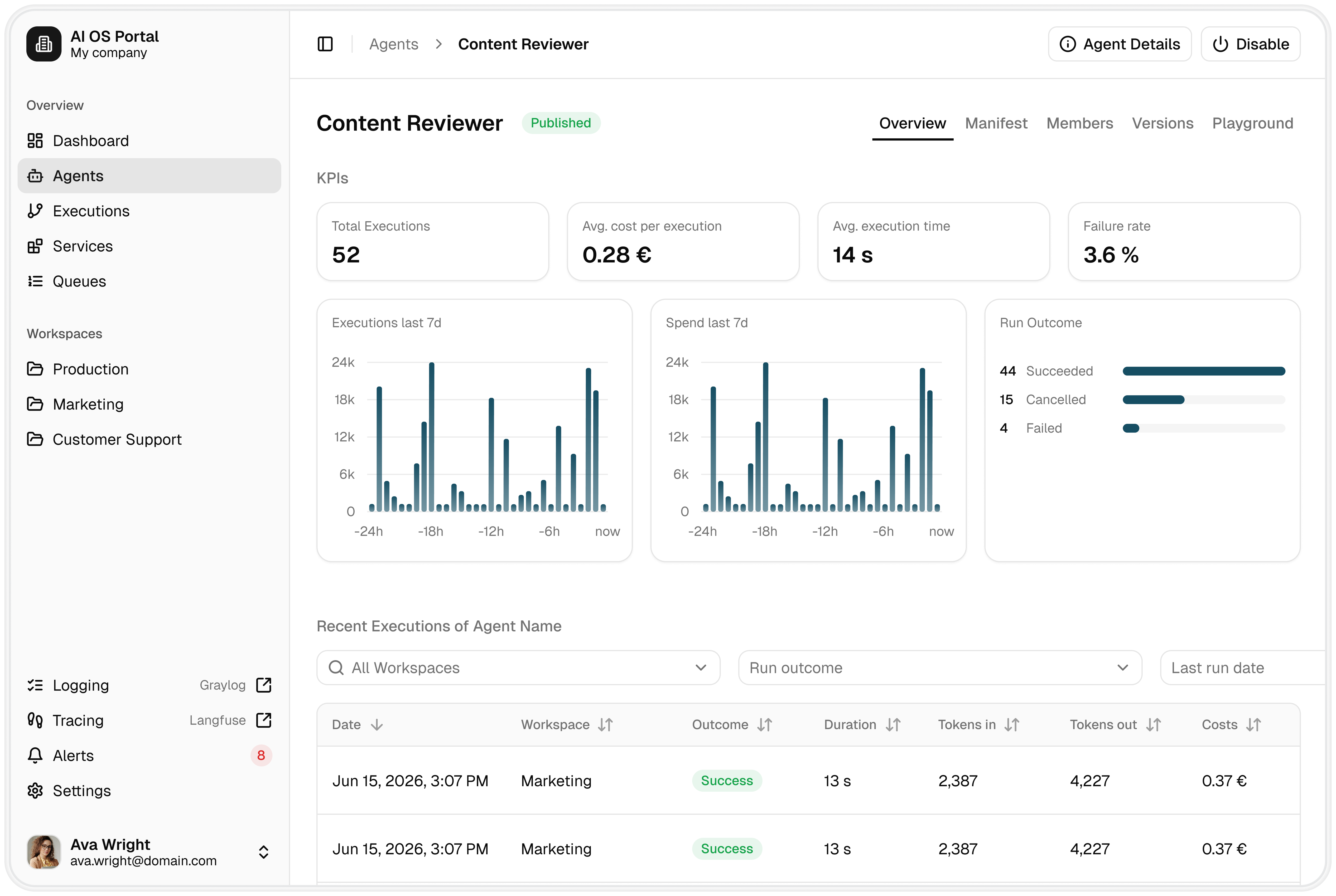Click the Queues list icon
Image resolution: width=1336 pixels, height=896 pixels.
(35, 281)
